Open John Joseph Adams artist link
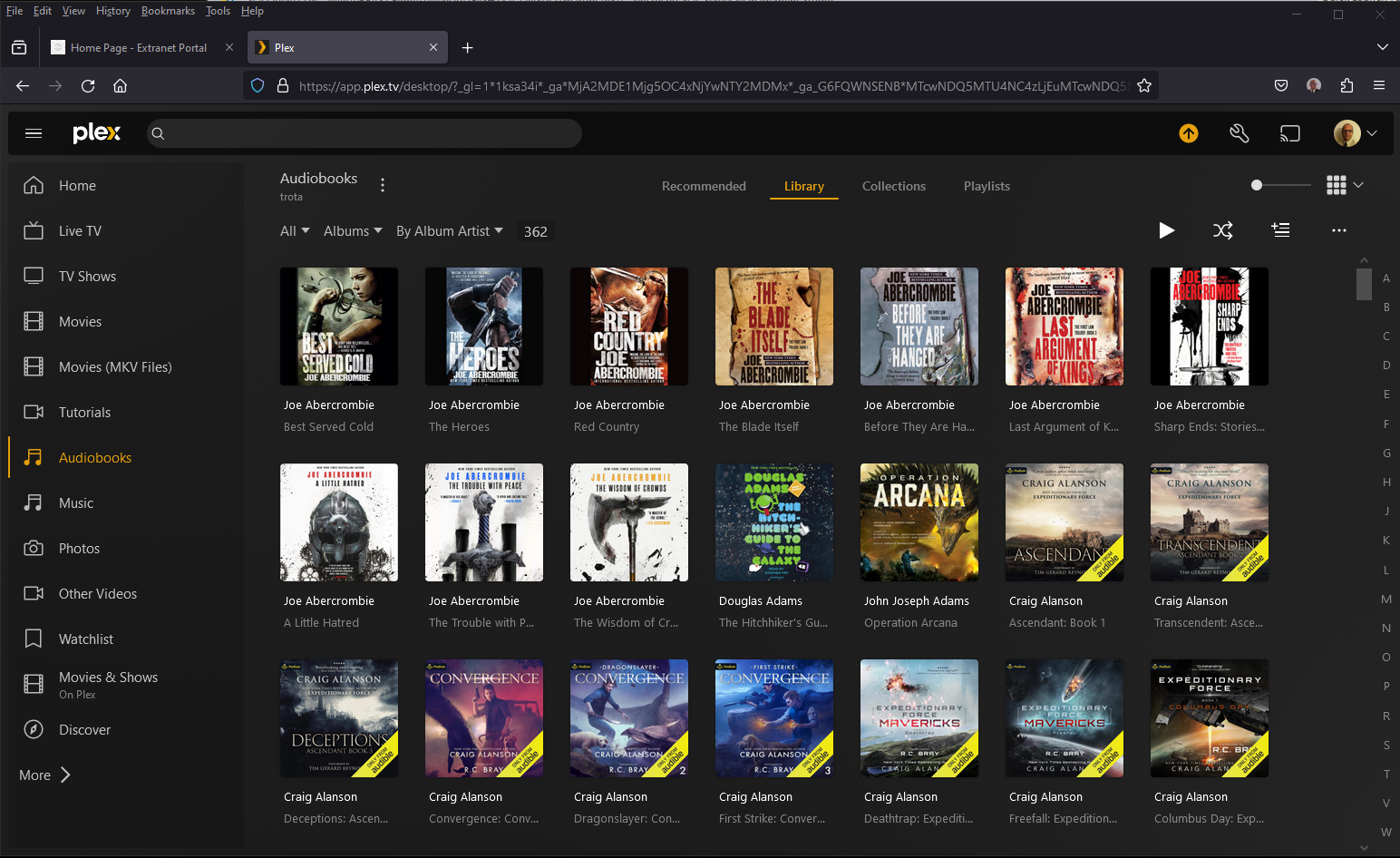 (917, 601)
